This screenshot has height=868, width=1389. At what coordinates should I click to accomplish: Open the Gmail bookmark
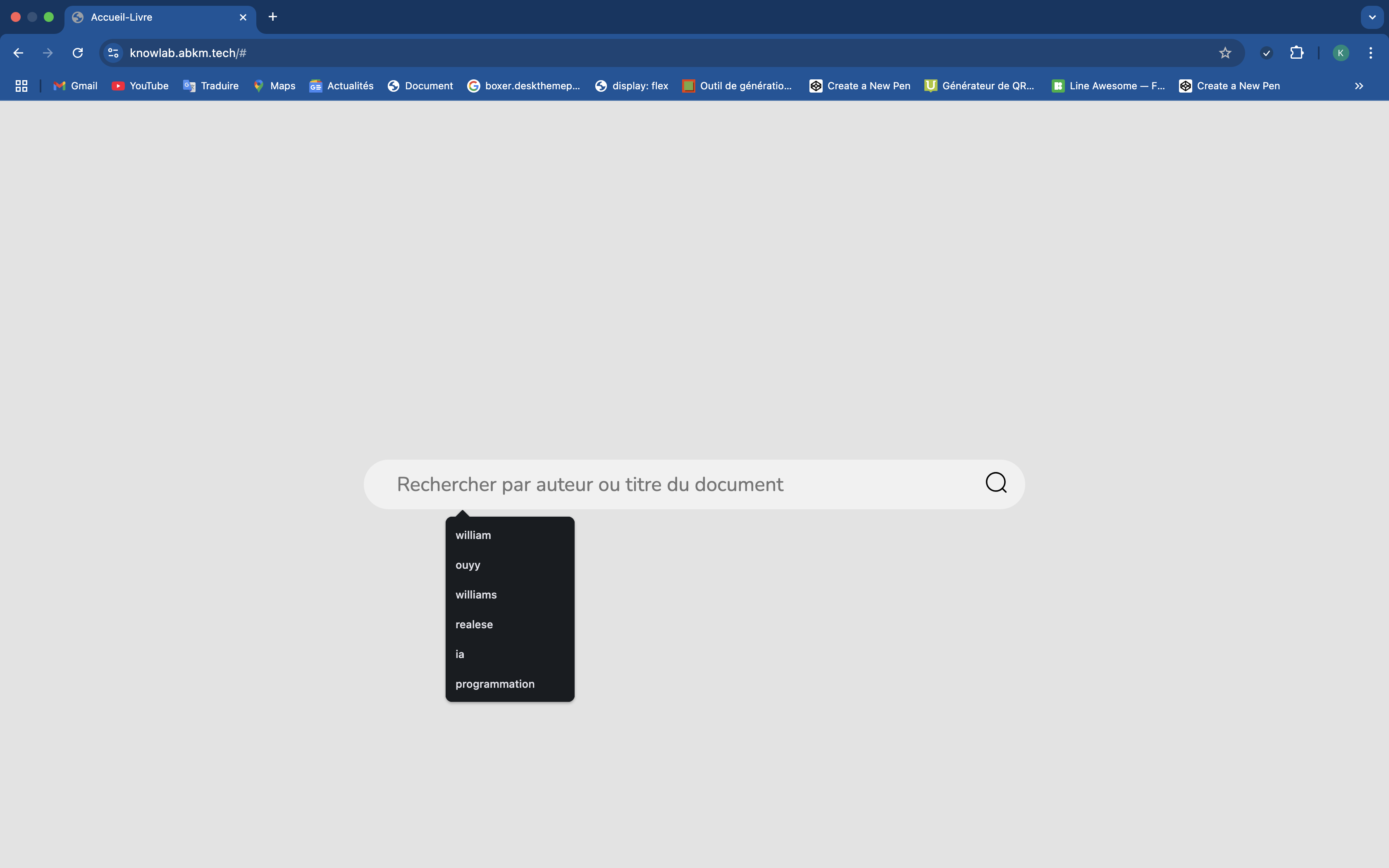pyautogui.click(x=75, y=86)
